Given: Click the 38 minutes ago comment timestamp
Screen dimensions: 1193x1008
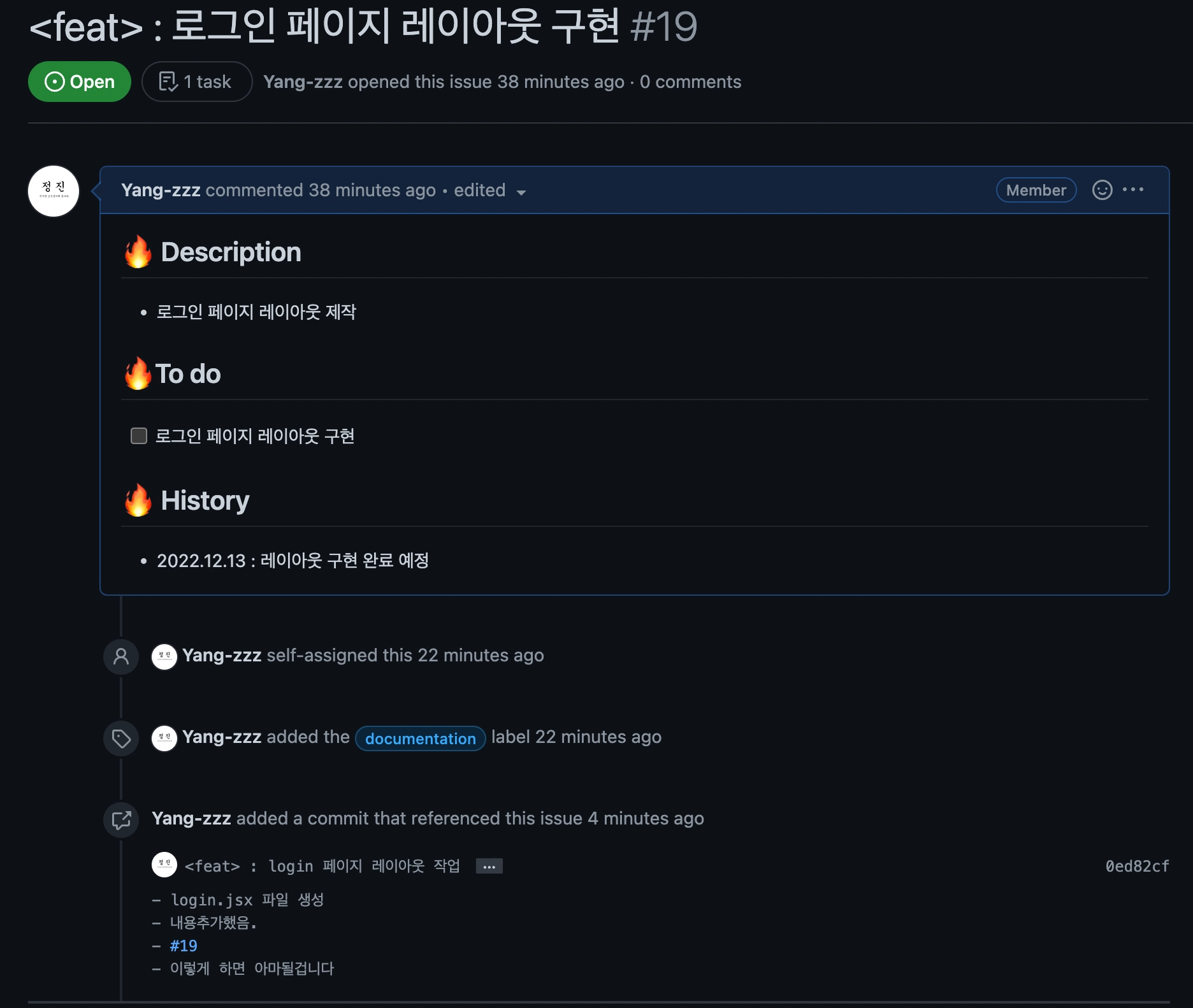Looking at the screenshot, I should coord(372,190).
